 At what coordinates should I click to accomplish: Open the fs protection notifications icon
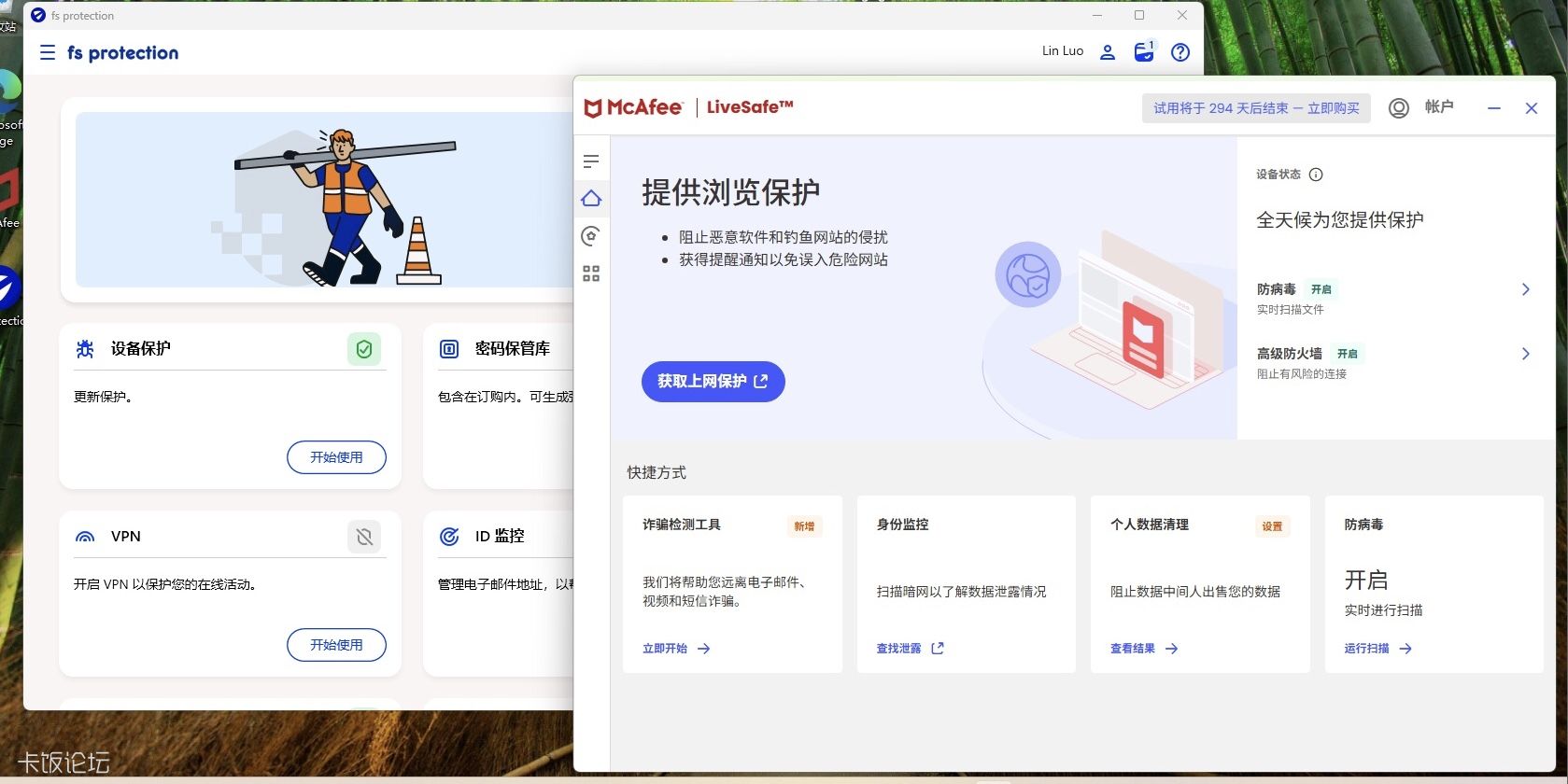tap(1144, 51)
